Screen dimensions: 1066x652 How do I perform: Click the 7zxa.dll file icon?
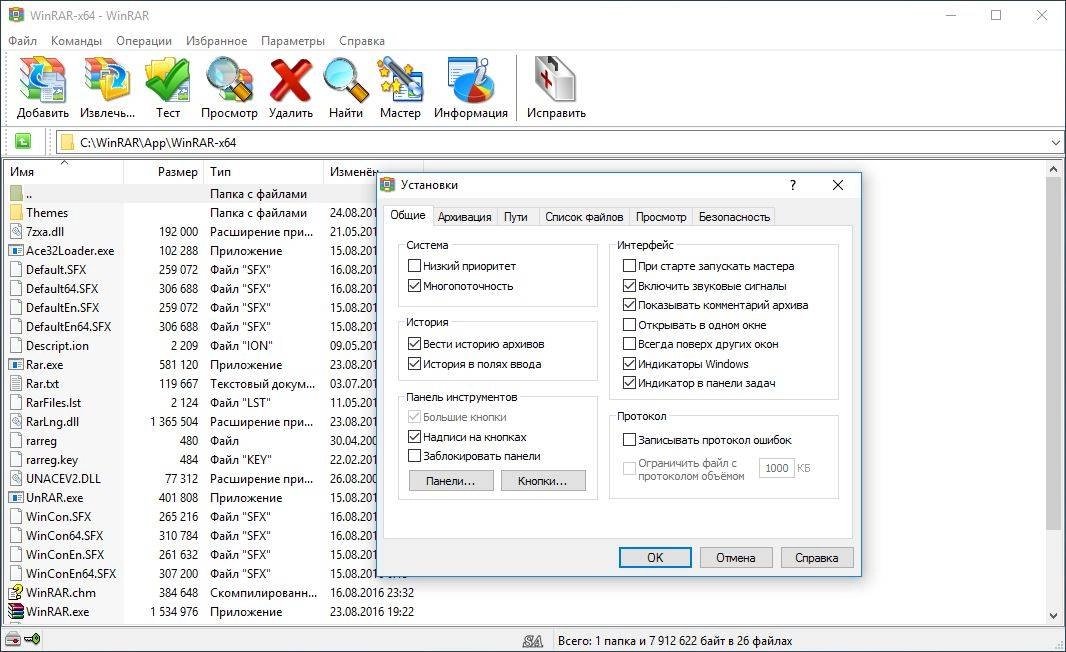16,232
